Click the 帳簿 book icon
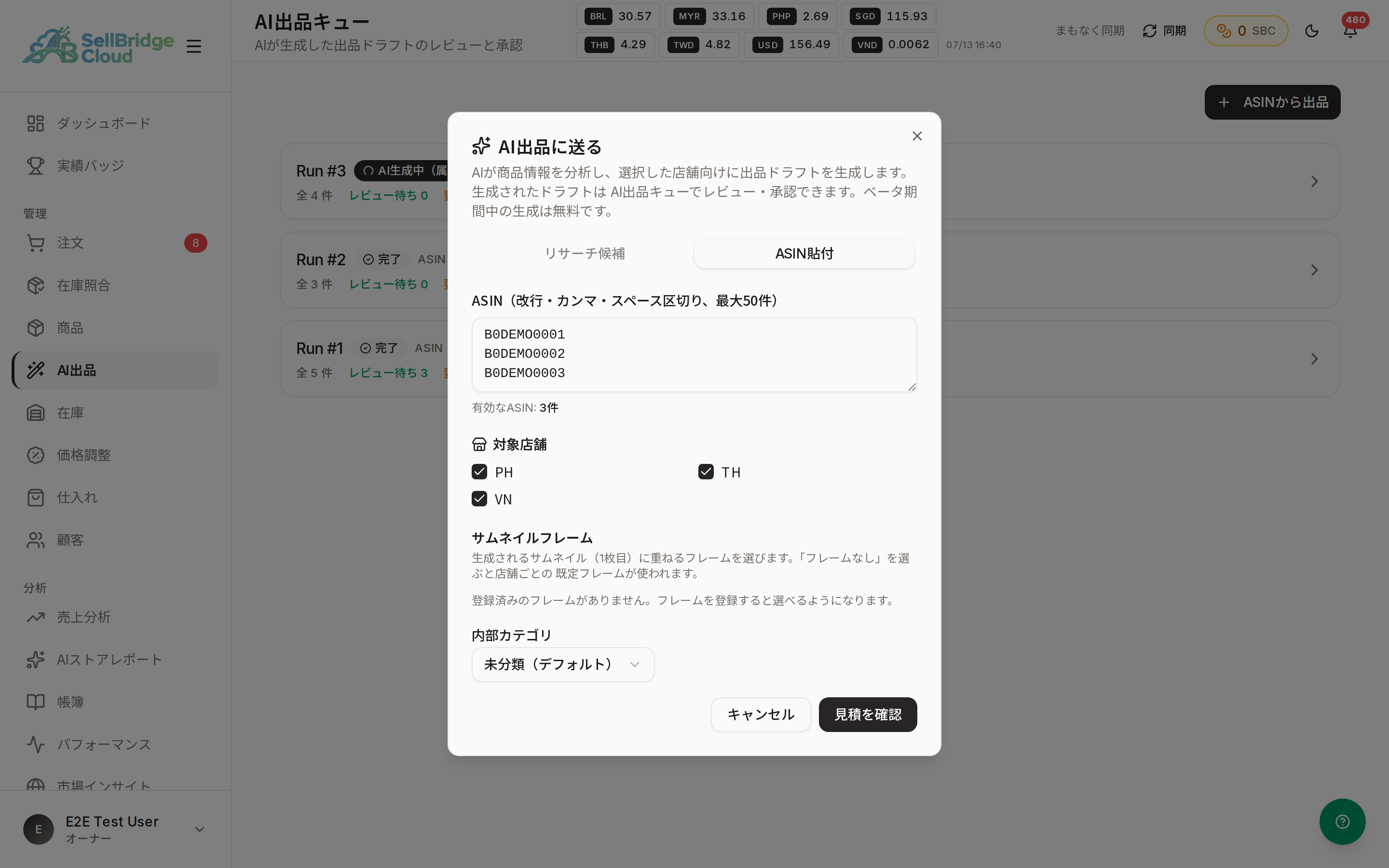 pos(36,702)
